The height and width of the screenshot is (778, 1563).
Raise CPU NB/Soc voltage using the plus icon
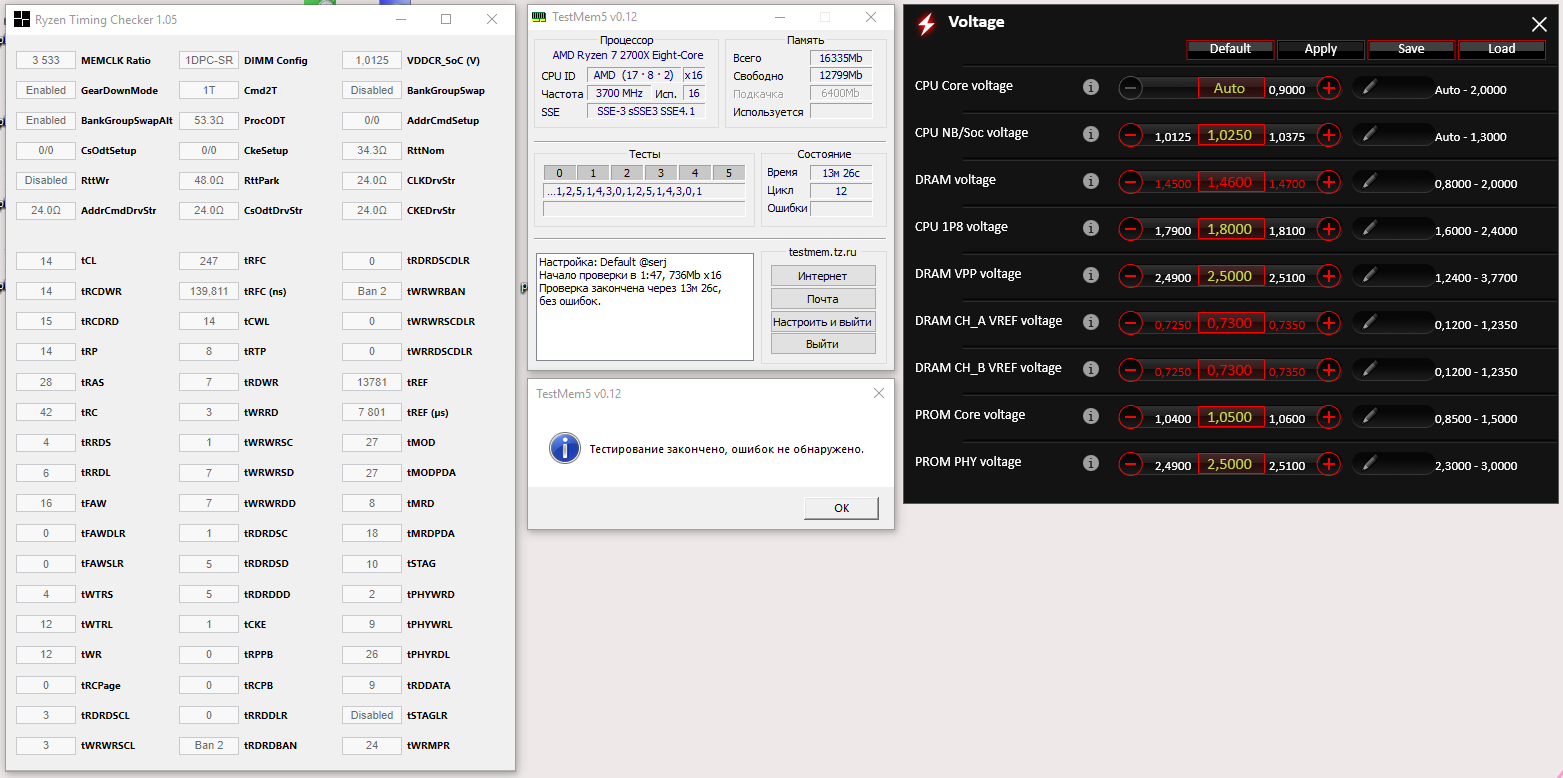[1328, 135]
